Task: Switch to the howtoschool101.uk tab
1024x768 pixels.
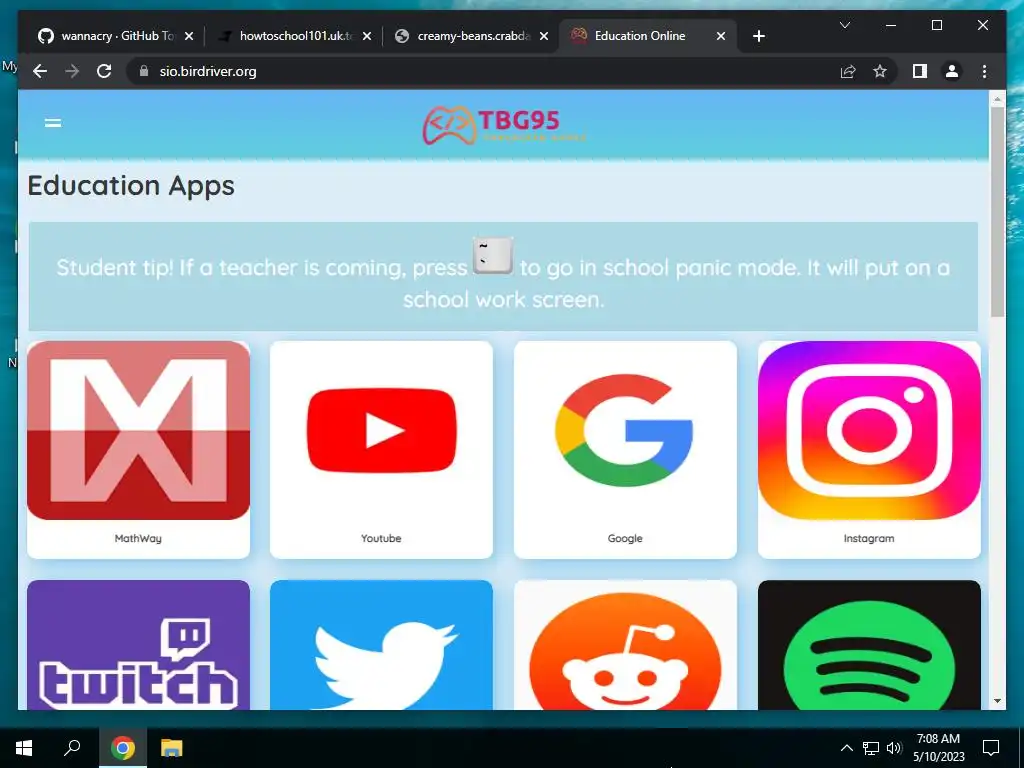Action: pyautogui.click(x=293, y=36)
